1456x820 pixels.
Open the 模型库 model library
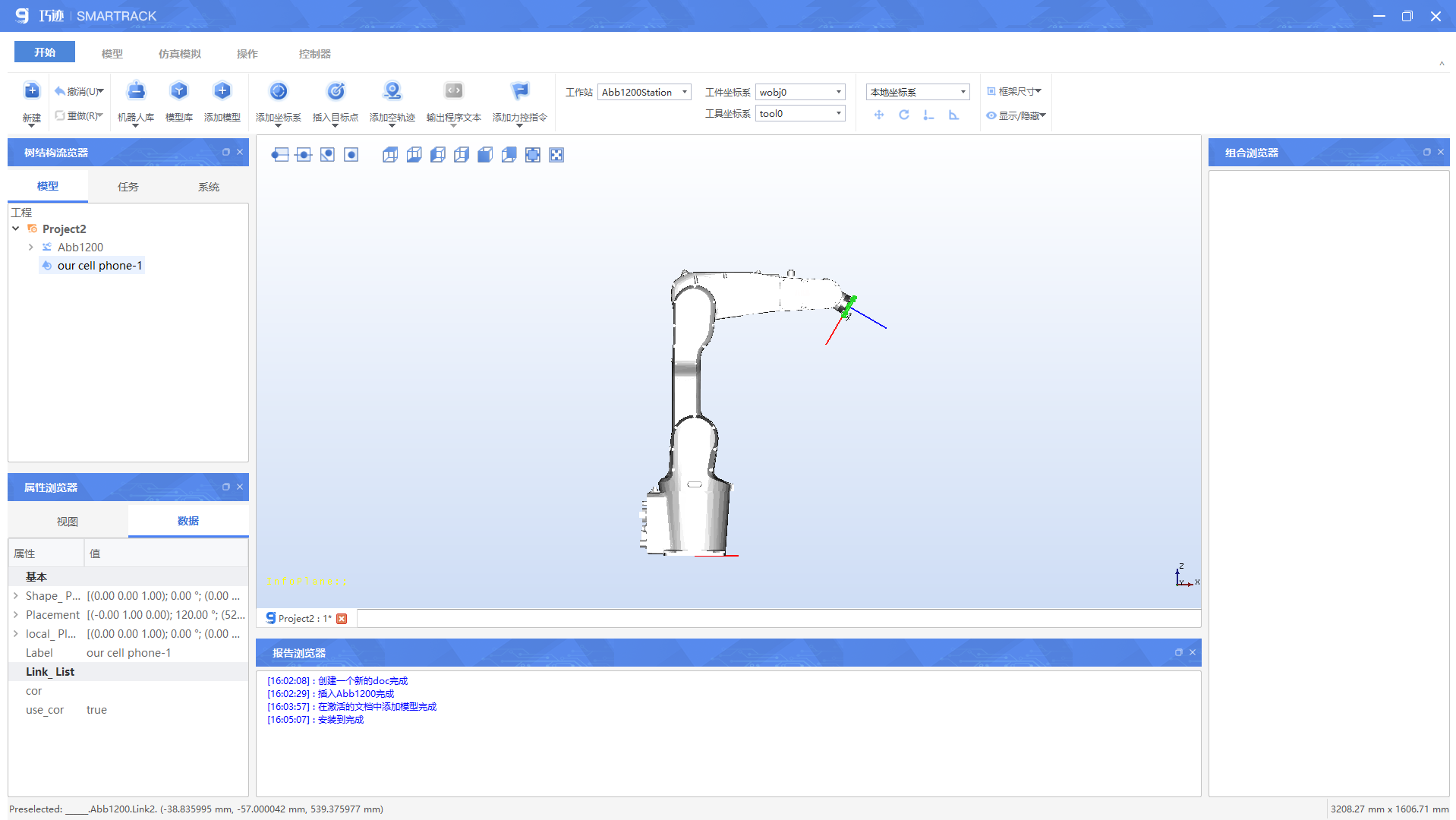179,92
